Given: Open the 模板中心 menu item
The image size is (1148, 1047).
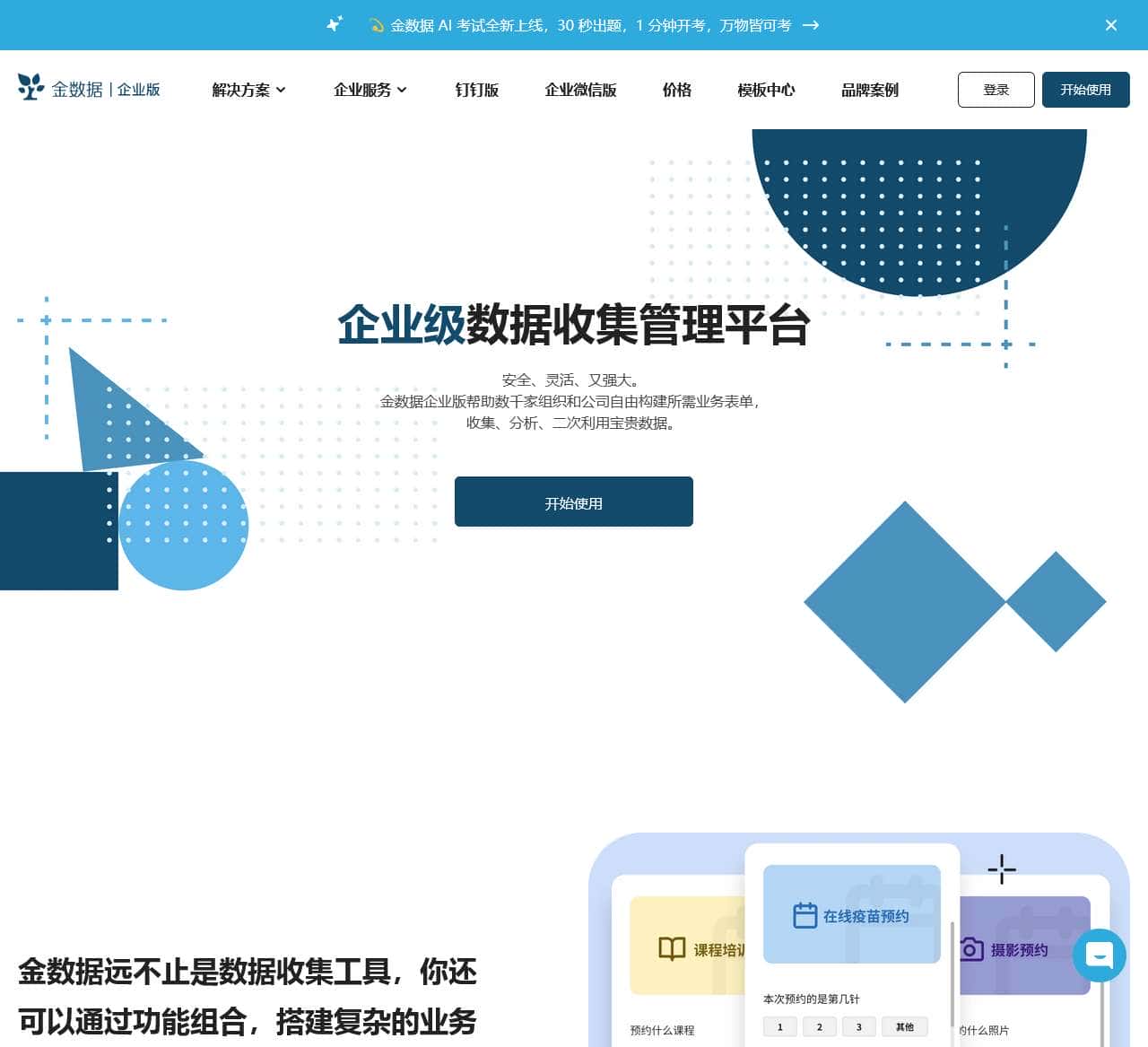Looking at the screenshot, I should click(x=766, y=90).
